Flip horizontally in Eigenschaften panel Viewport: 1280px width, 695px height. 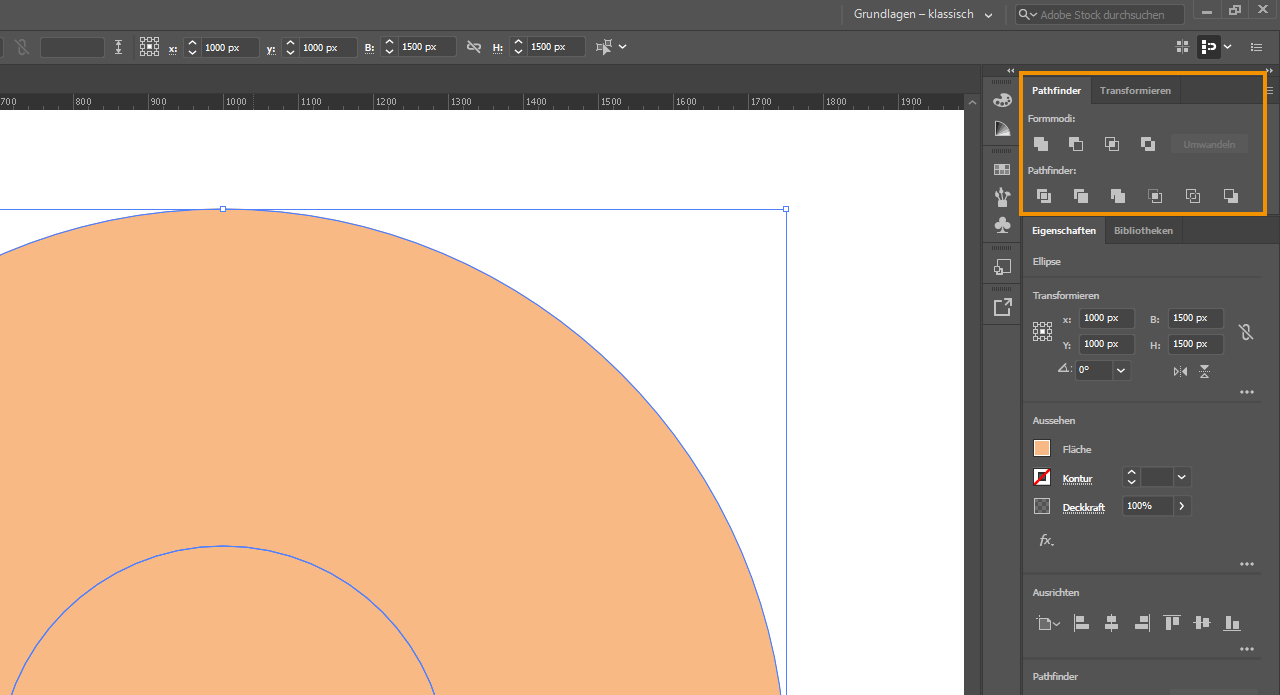point(1180,371)
